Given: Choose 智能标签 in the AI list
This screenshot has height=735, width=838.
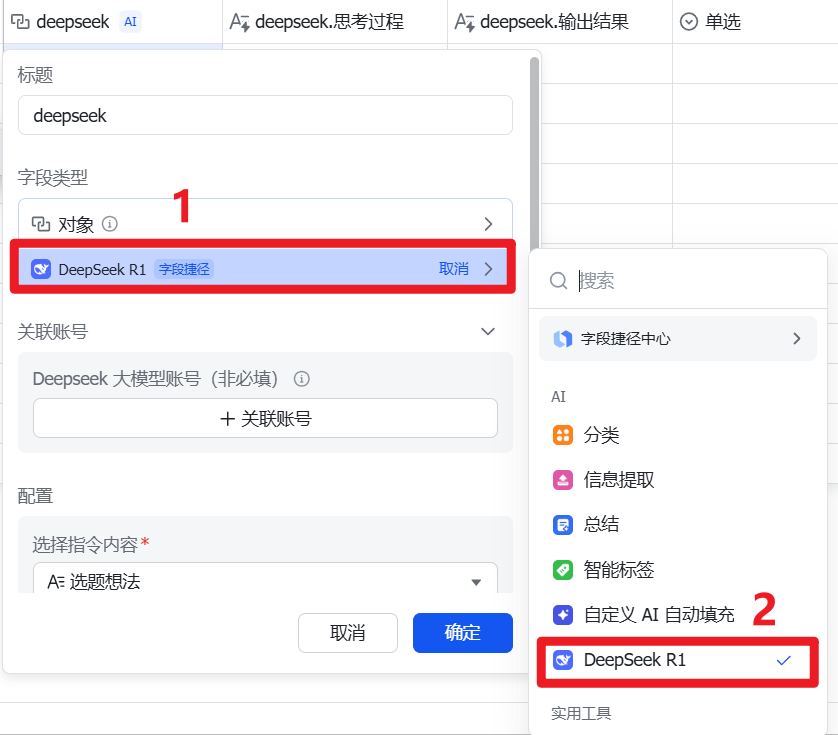Looking at the screenshot, I should click(x=678, y=569).
